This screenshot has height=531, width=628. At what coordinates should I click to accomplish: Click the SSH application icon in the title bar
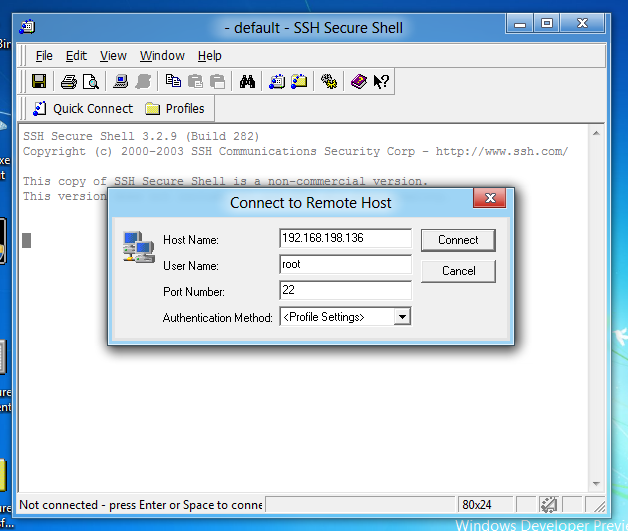pos(27,27)
